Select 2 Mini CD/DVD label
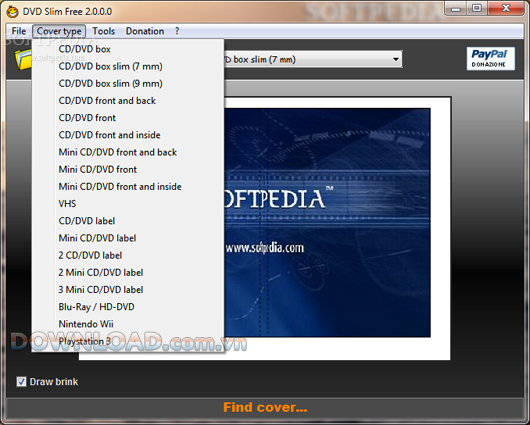 point(128,273)
